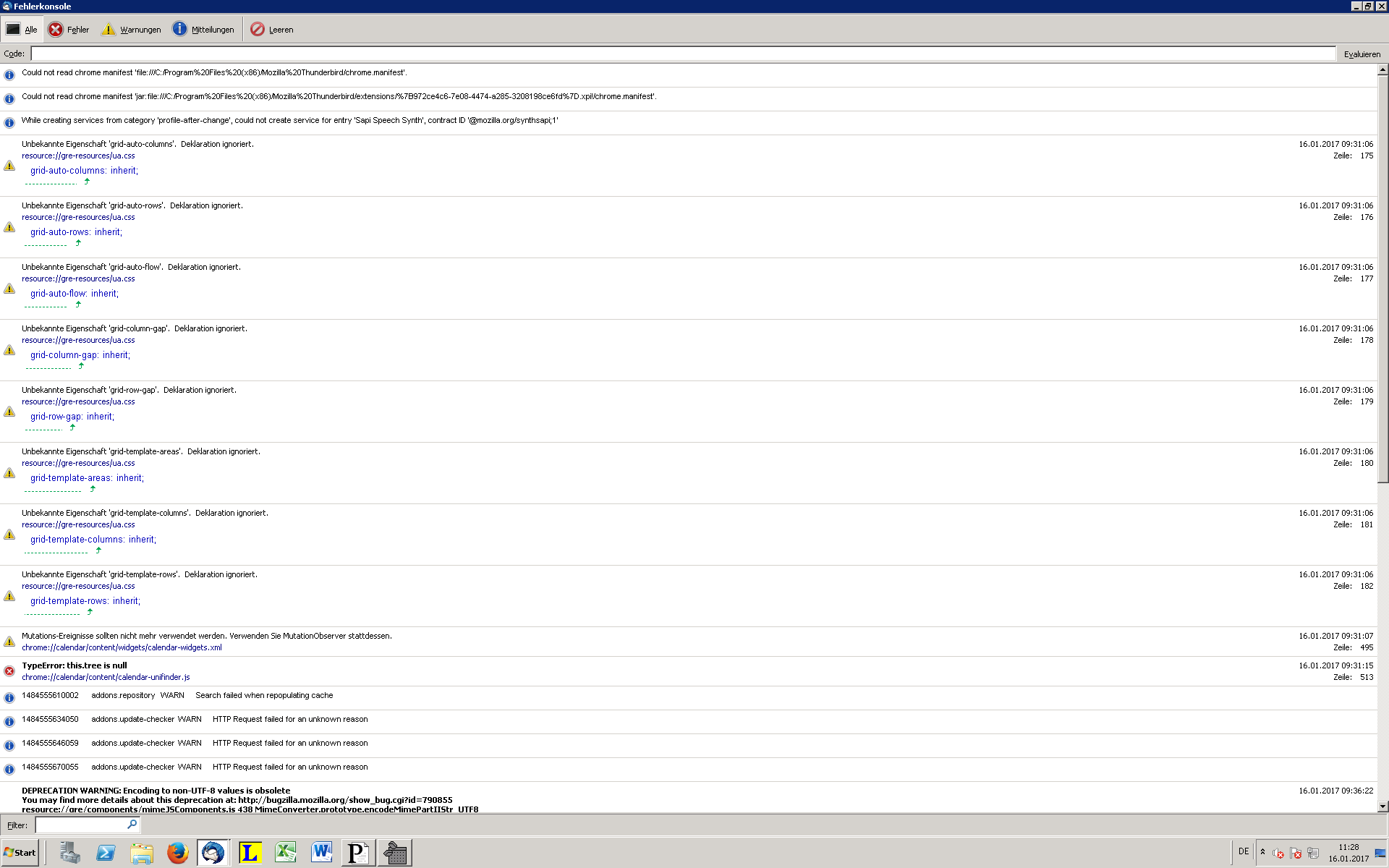Open the calendar-widgets.xml link
Viewport: 1389px width, 868px height.
point(122,648)
